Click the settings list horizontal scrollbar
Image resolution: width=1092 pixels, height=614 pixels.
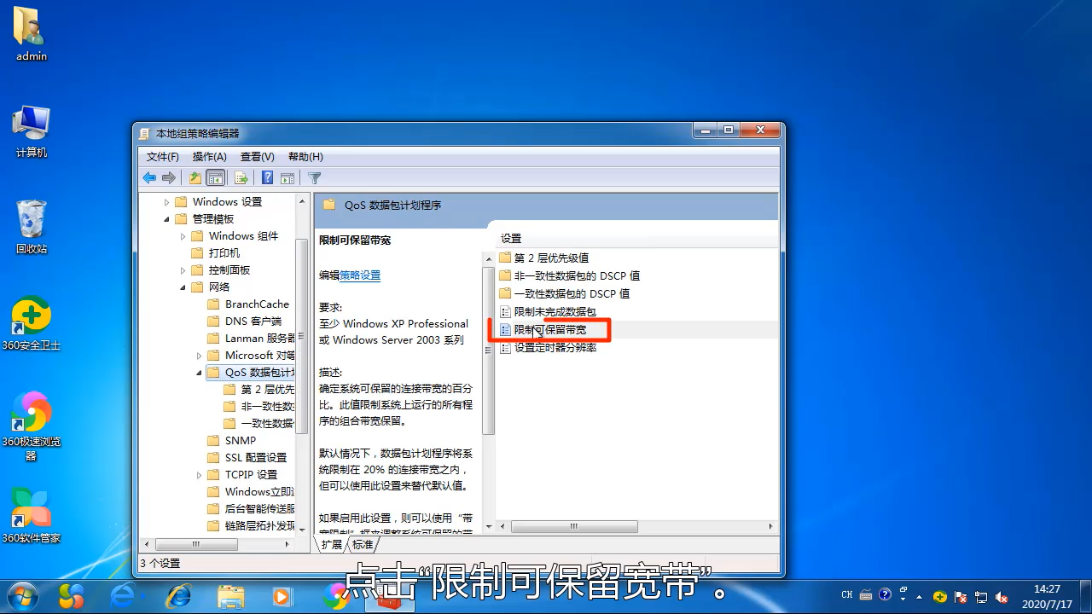click(x=630, y=526)
